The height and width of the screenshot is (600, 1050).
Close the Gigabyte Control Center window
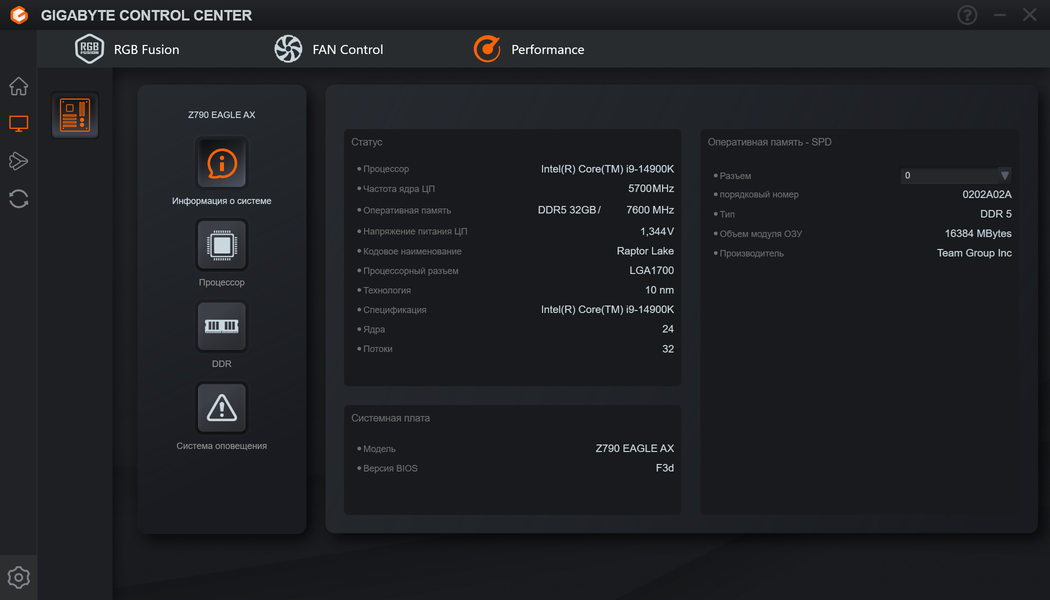click(x=1030, y=15)
